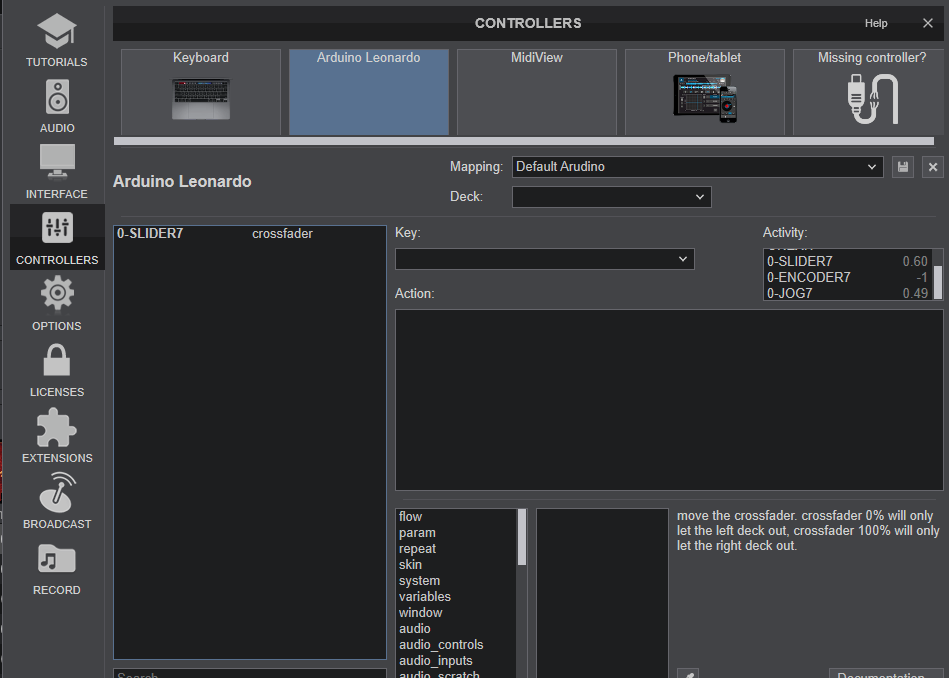The width and height of the screenshot is (949, 678).
Task: Open the Mapping dropdown showing Default Arudino
Action: tap(696, 167)
